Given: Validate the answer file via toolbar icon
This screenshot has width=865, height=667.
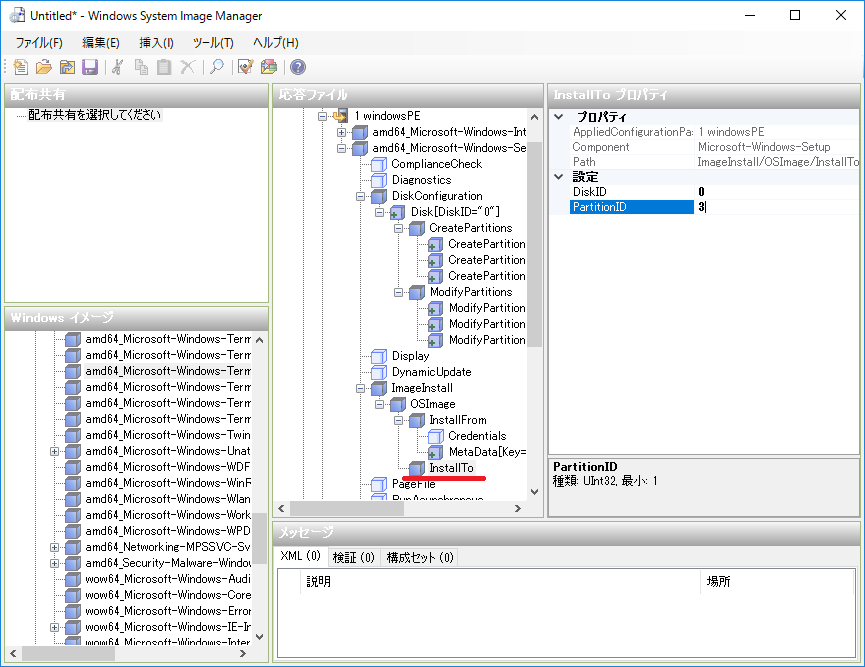Looking at the screenshot, I should [x=245, y=67].
